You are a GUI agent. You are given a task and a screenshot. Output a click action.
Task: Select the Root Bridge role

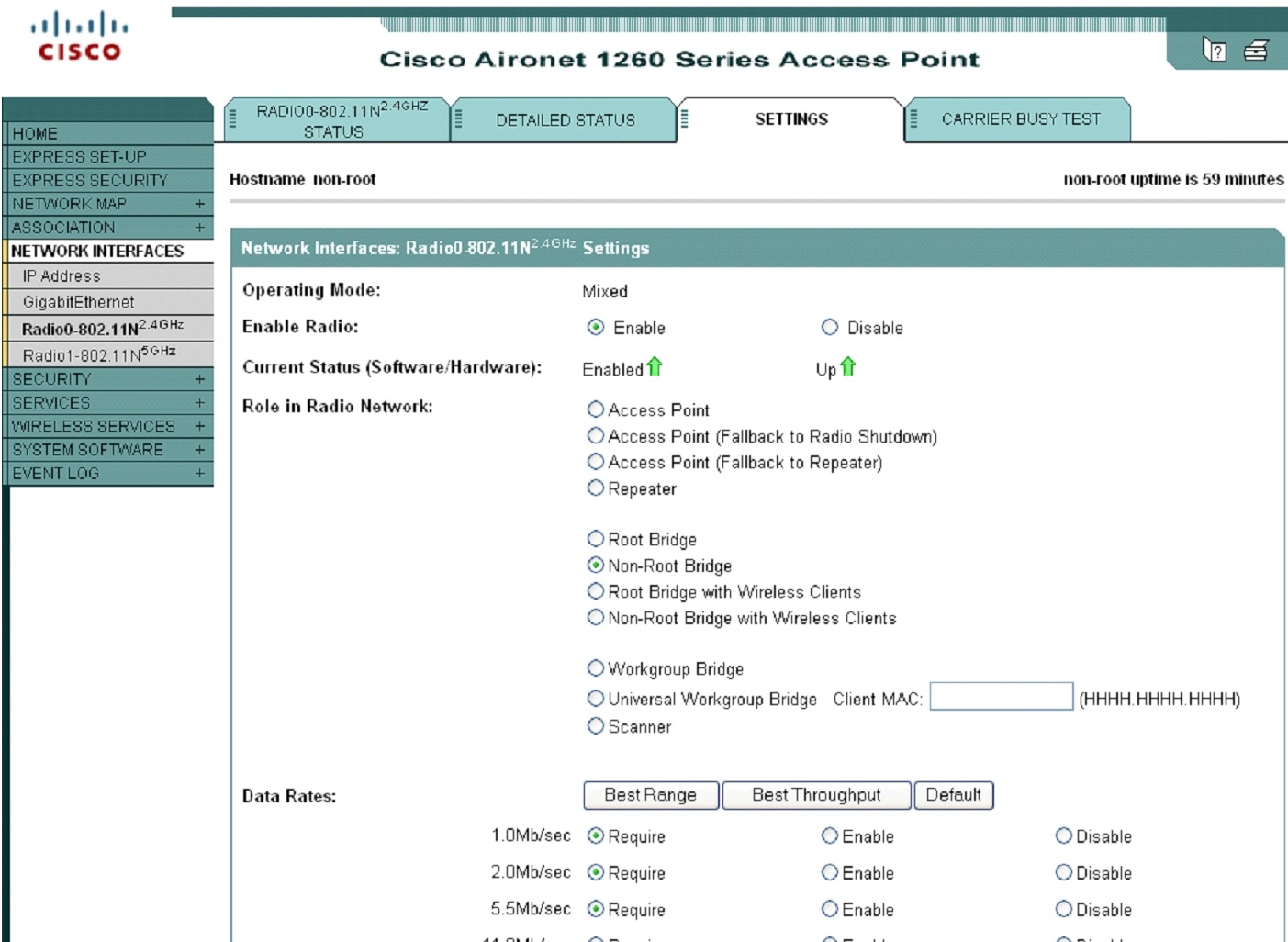tap(596, 539)
